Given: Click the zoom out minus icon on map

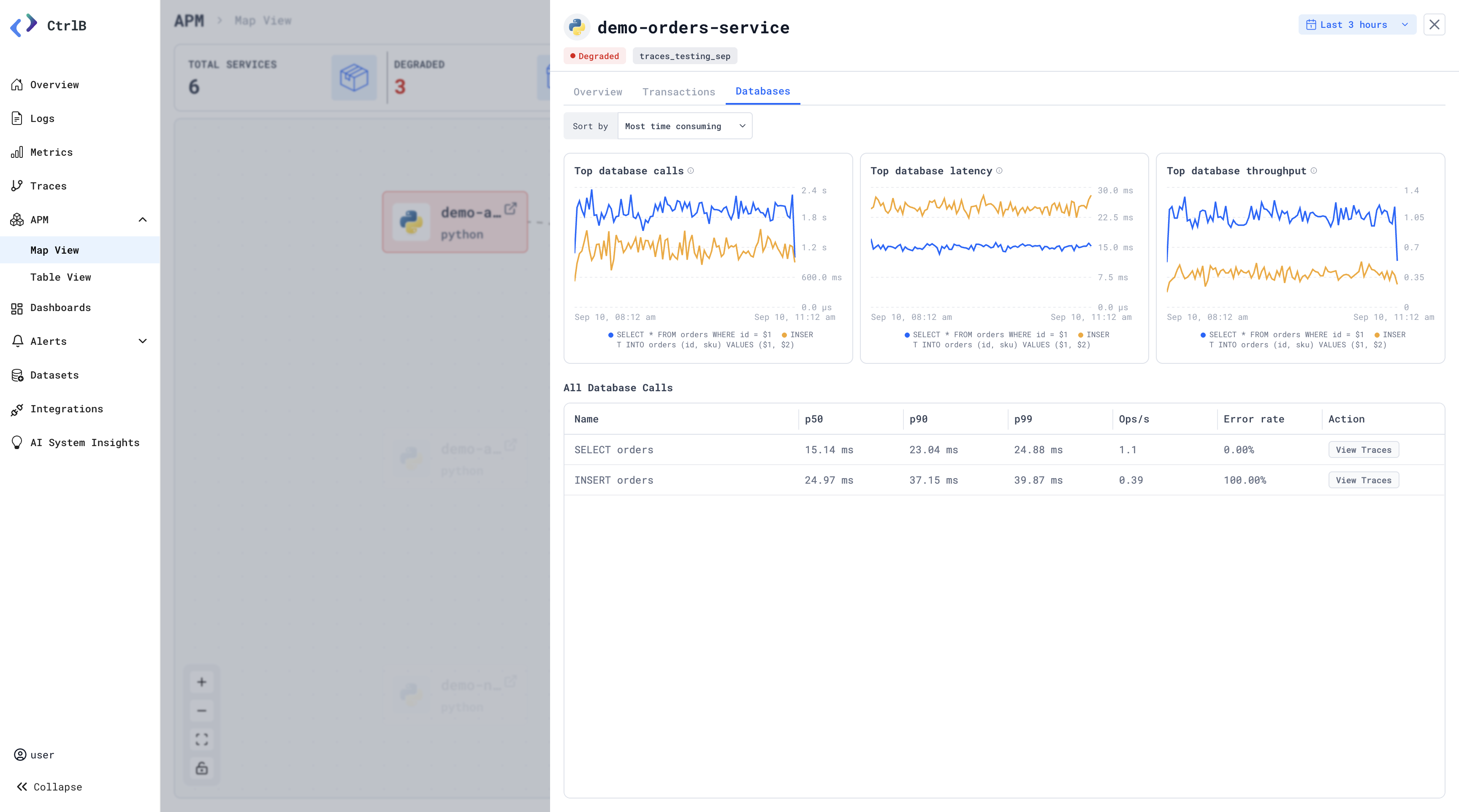Looking at the screenshot, I should click(202, 711).
